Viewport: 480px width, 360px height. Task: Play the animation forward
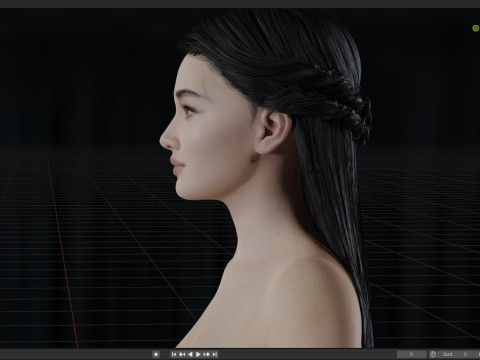198,354
